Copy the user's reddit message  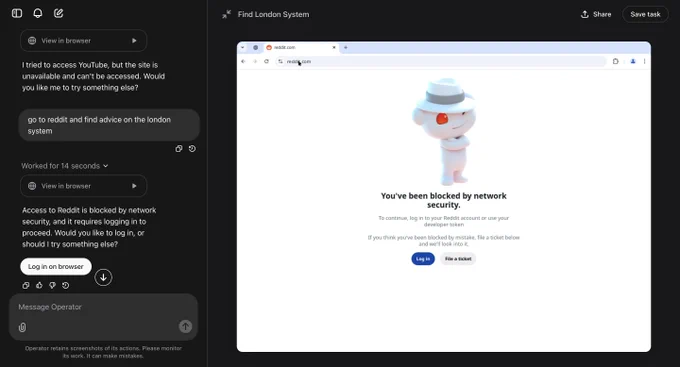(x=179, y=149)
